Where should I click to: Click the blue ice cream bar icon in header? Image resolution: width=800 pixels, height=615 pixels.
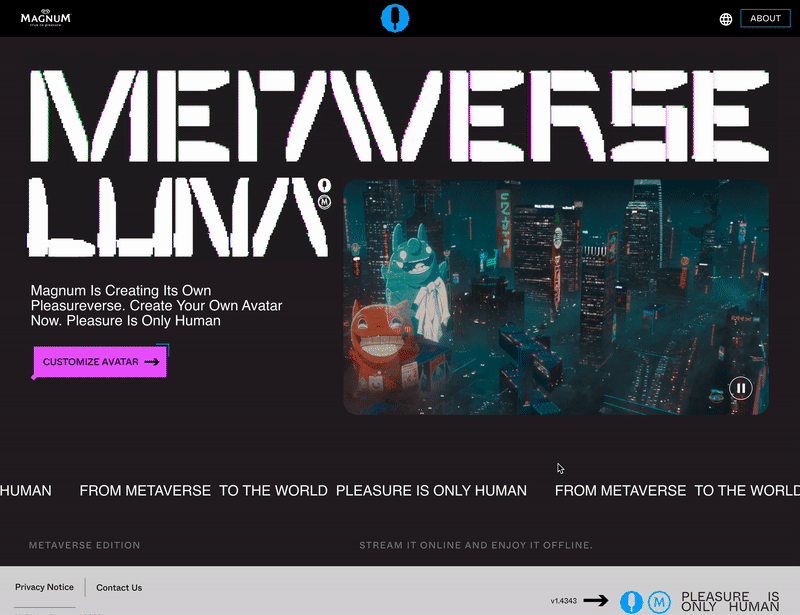coord(395,18)
